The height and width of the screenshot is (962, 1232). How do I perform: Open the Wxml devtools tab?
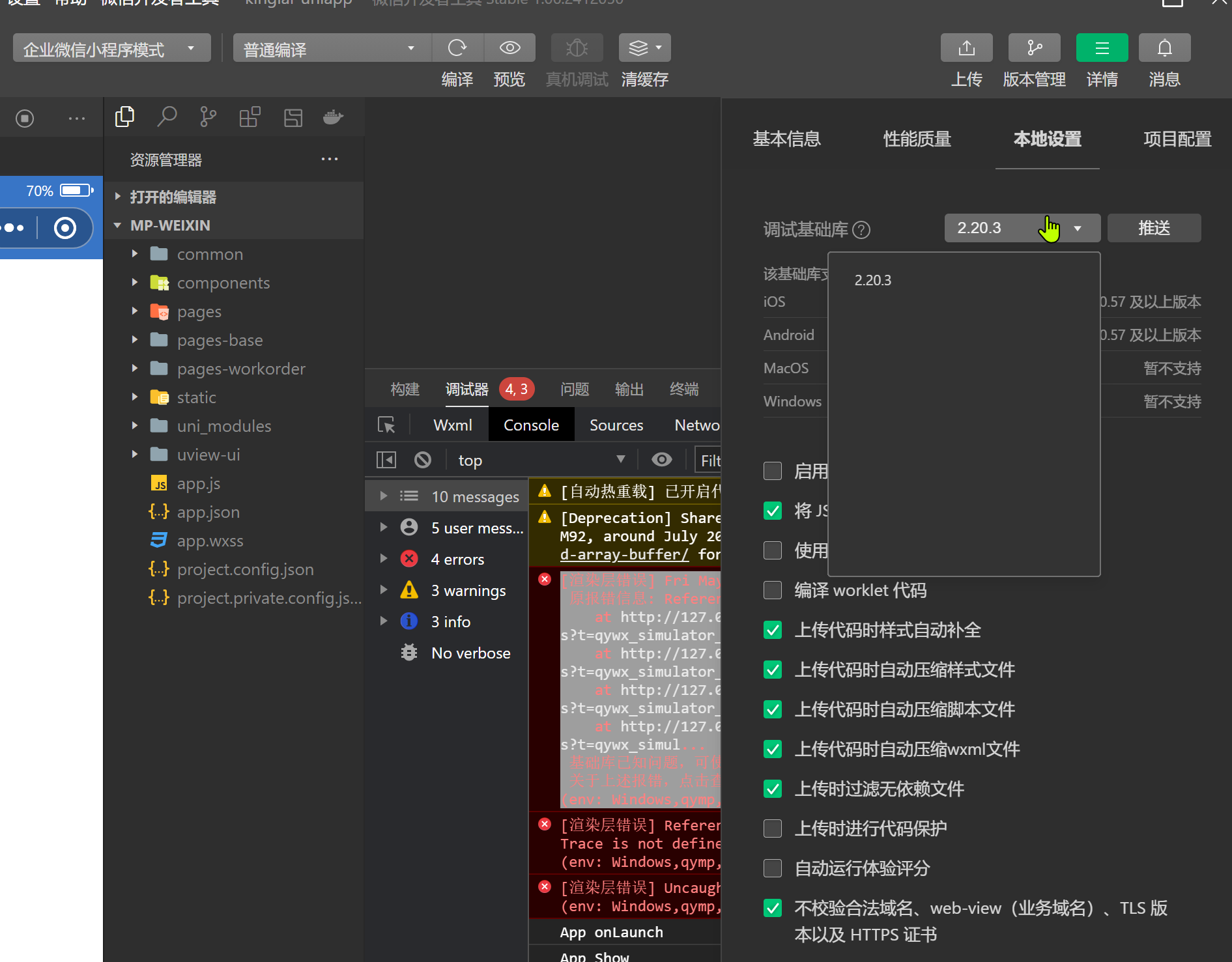(453, 425)
